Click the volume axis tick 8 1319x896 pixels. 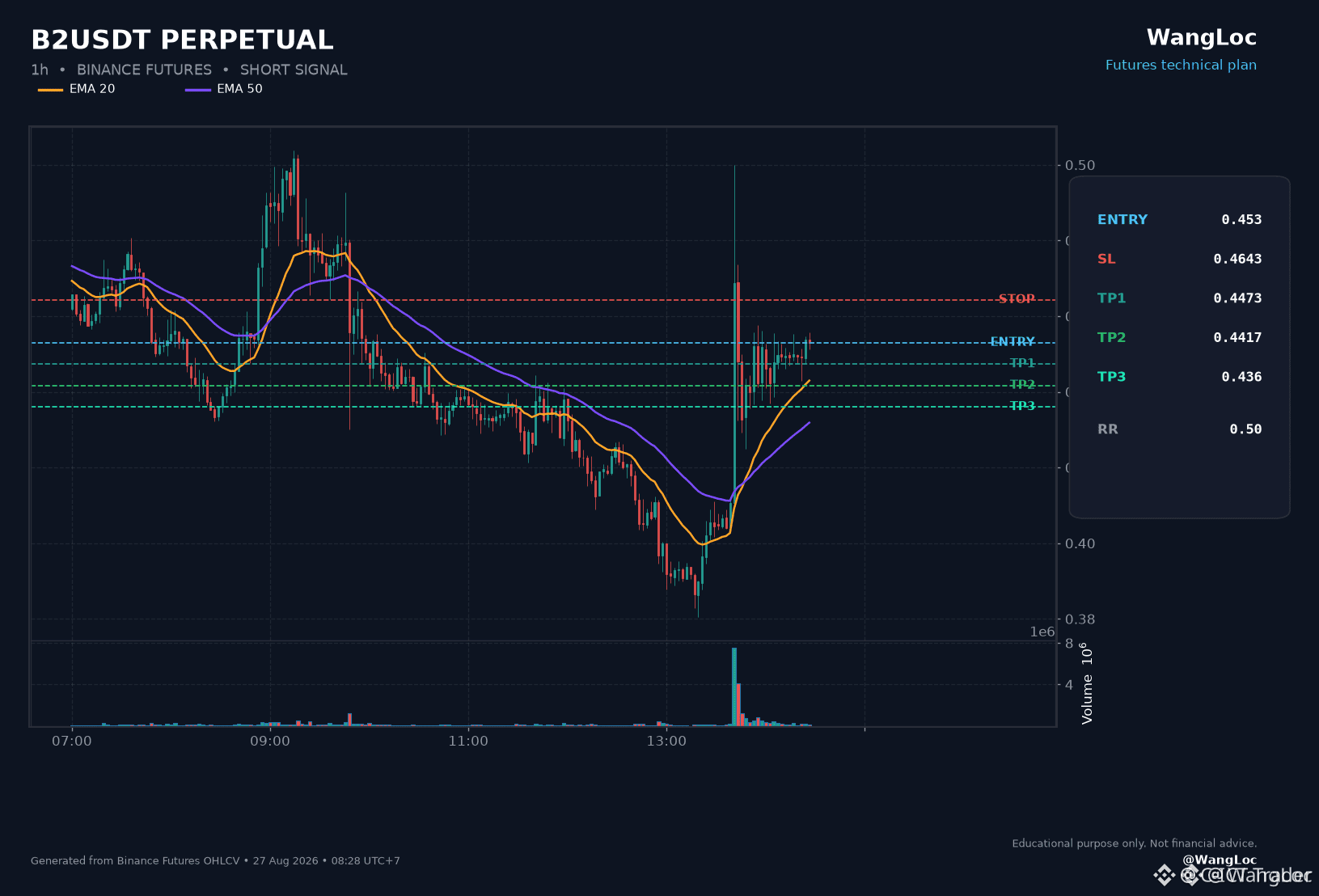pos(1069,644)
